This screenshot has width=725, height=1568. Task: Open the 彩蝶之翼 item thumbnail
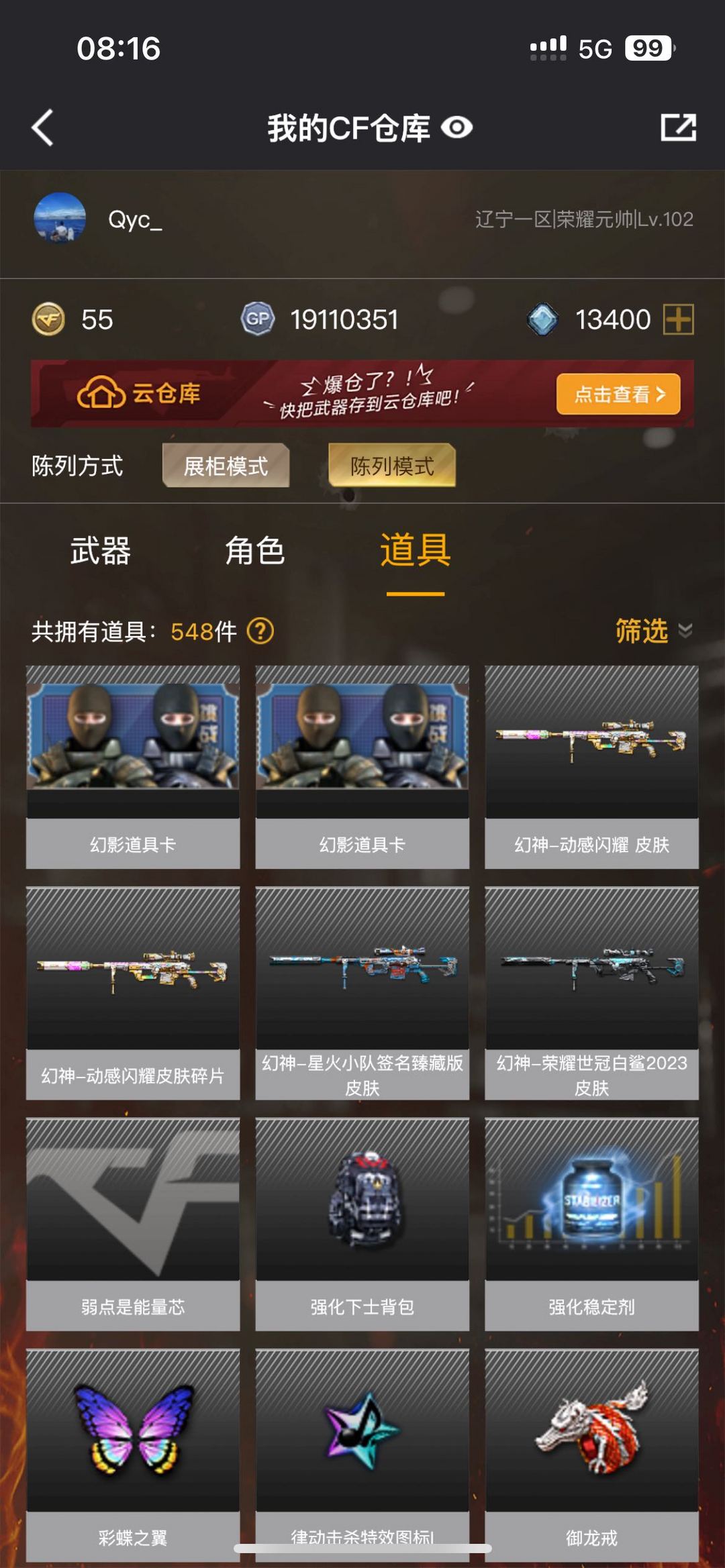pos(133,1430)
